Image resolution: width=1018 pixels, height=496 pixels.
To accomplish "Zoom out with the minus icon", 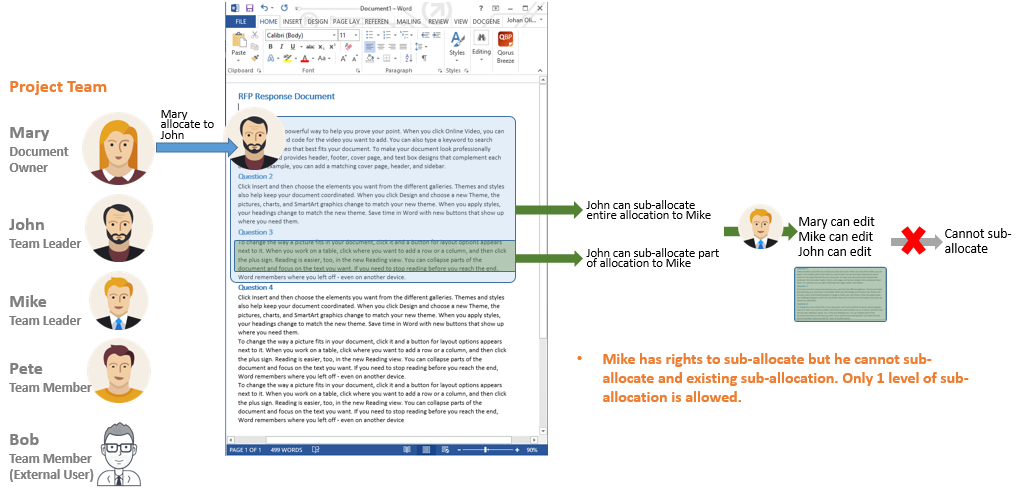I will click(459, 450).
